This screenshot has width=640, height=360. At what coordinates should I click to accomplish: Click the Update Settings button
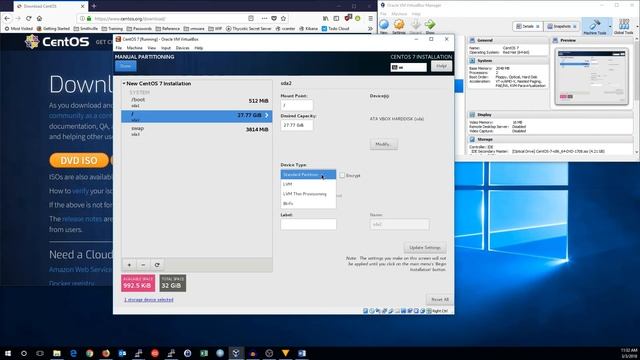pos(425,247)
